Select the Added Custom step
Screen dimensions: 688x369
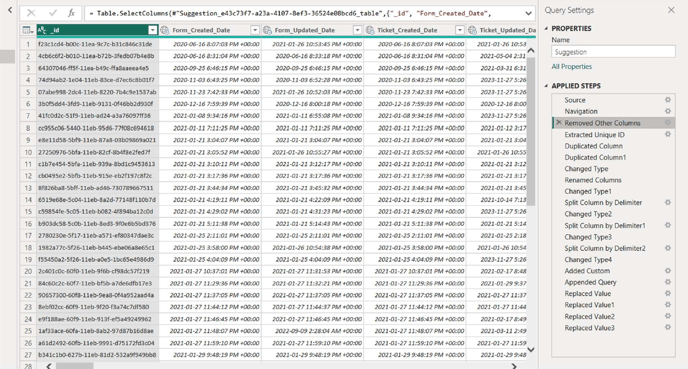point(587,271)
